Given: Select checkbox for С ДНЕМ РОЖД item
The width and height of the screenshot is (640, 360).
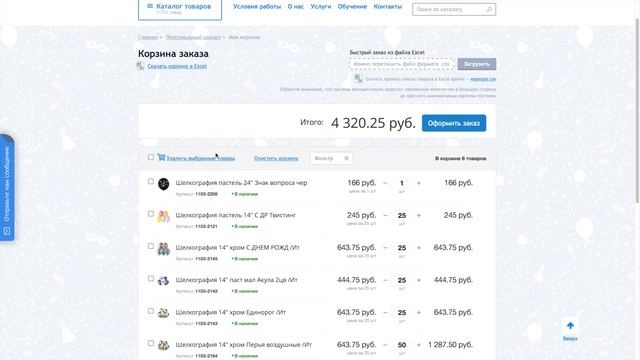Looking at the screenshot, I should click(151, 246).
